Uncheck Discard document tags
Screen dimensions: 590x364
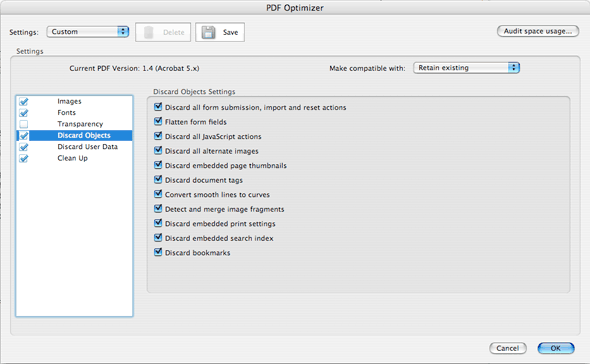(x=158, y=180)
